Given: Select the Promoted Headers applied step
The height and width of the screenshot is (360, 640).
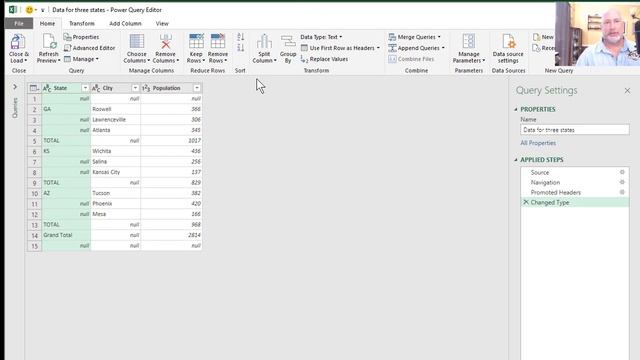Looking at the screenshot, I should (x=575, y=192).
